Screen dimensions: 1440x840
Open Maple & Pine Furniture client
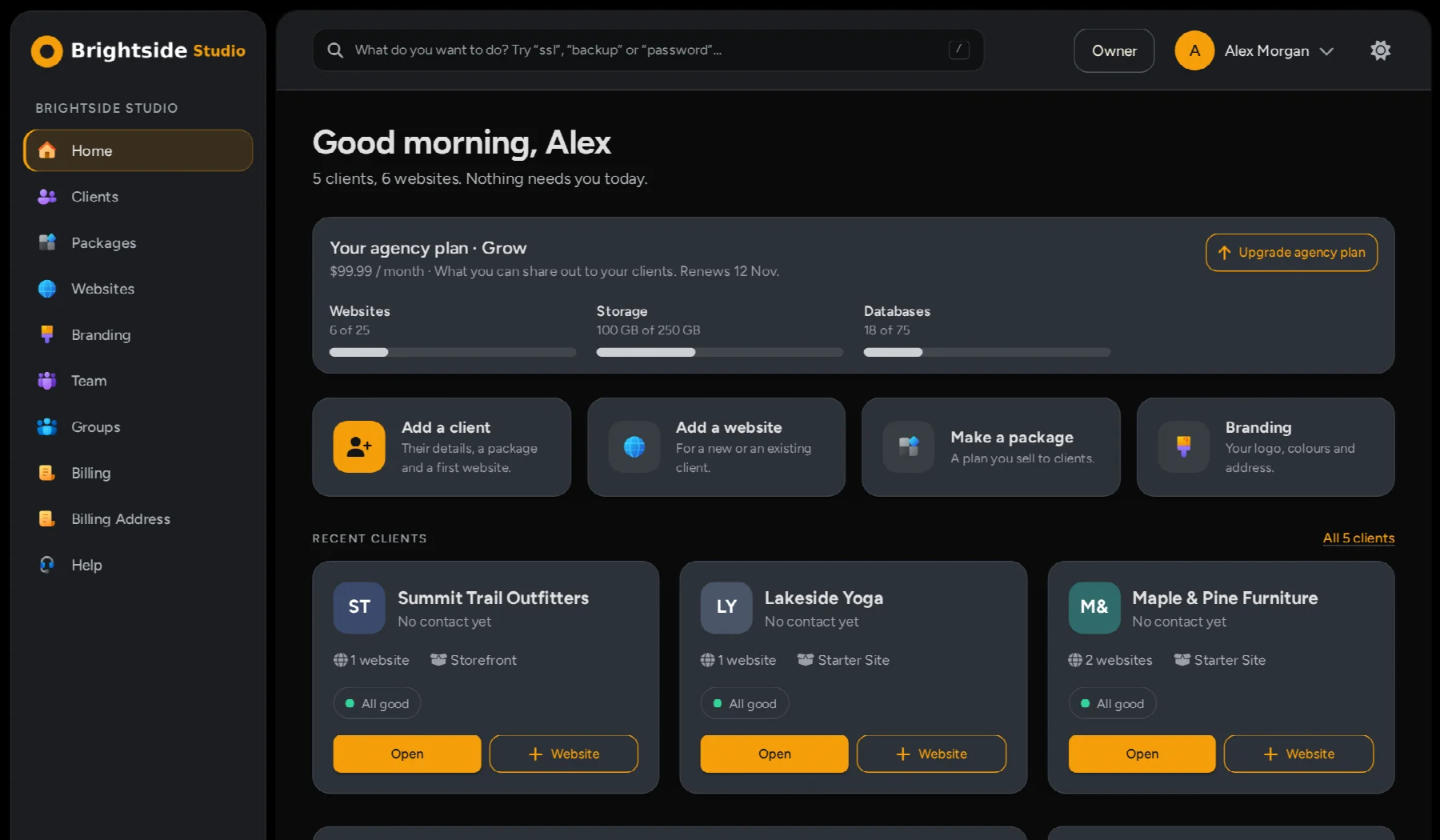pyautogui.click(x=1142, y=754)
